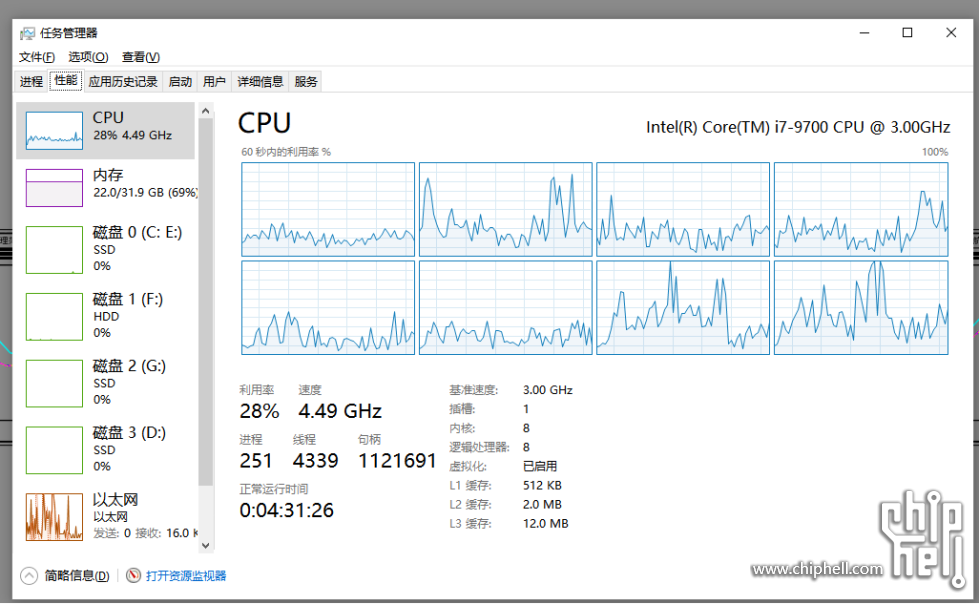The width and height of the screenshot is (979, 604).
Task: Click the first CPU core graph
Action: (328, 209)
